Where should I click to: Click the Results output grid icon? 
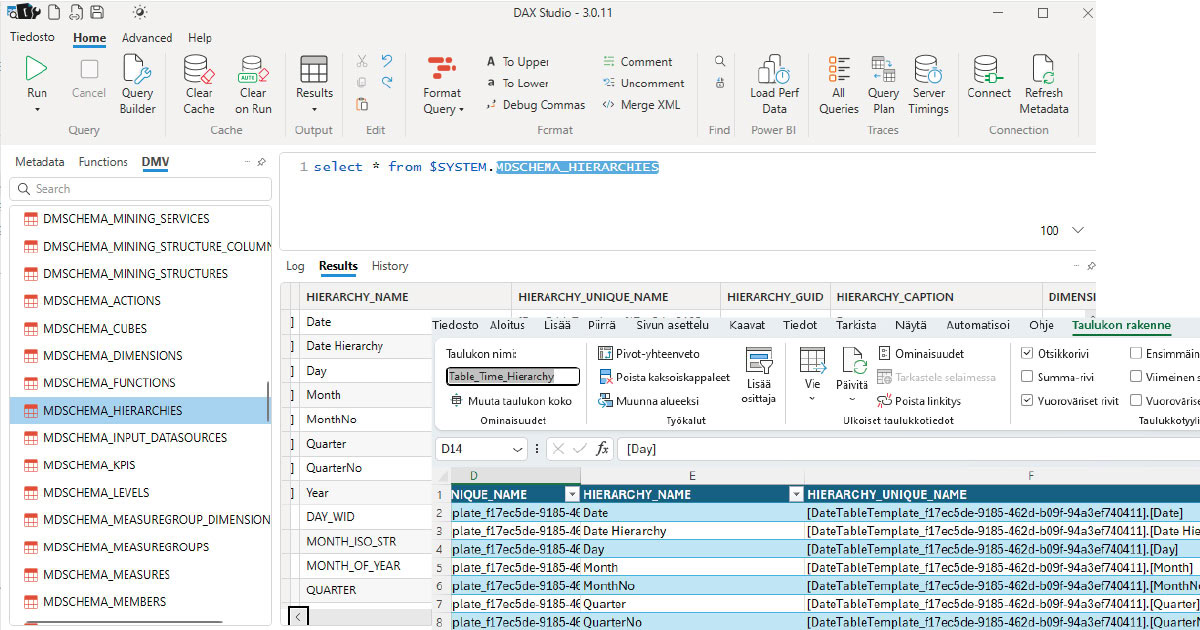(x=314, y=68)
